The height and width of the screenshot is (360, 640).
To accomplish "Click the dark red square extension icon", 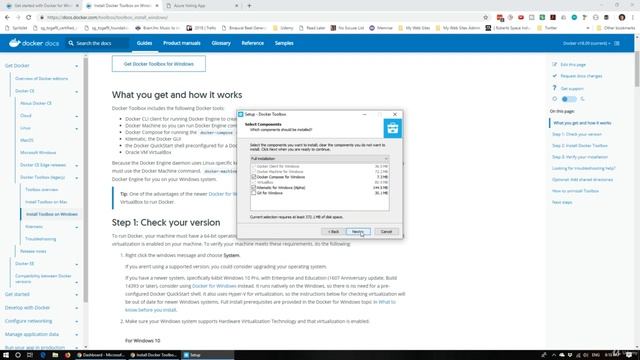I will pyautogui.click(x=553, y=18).
